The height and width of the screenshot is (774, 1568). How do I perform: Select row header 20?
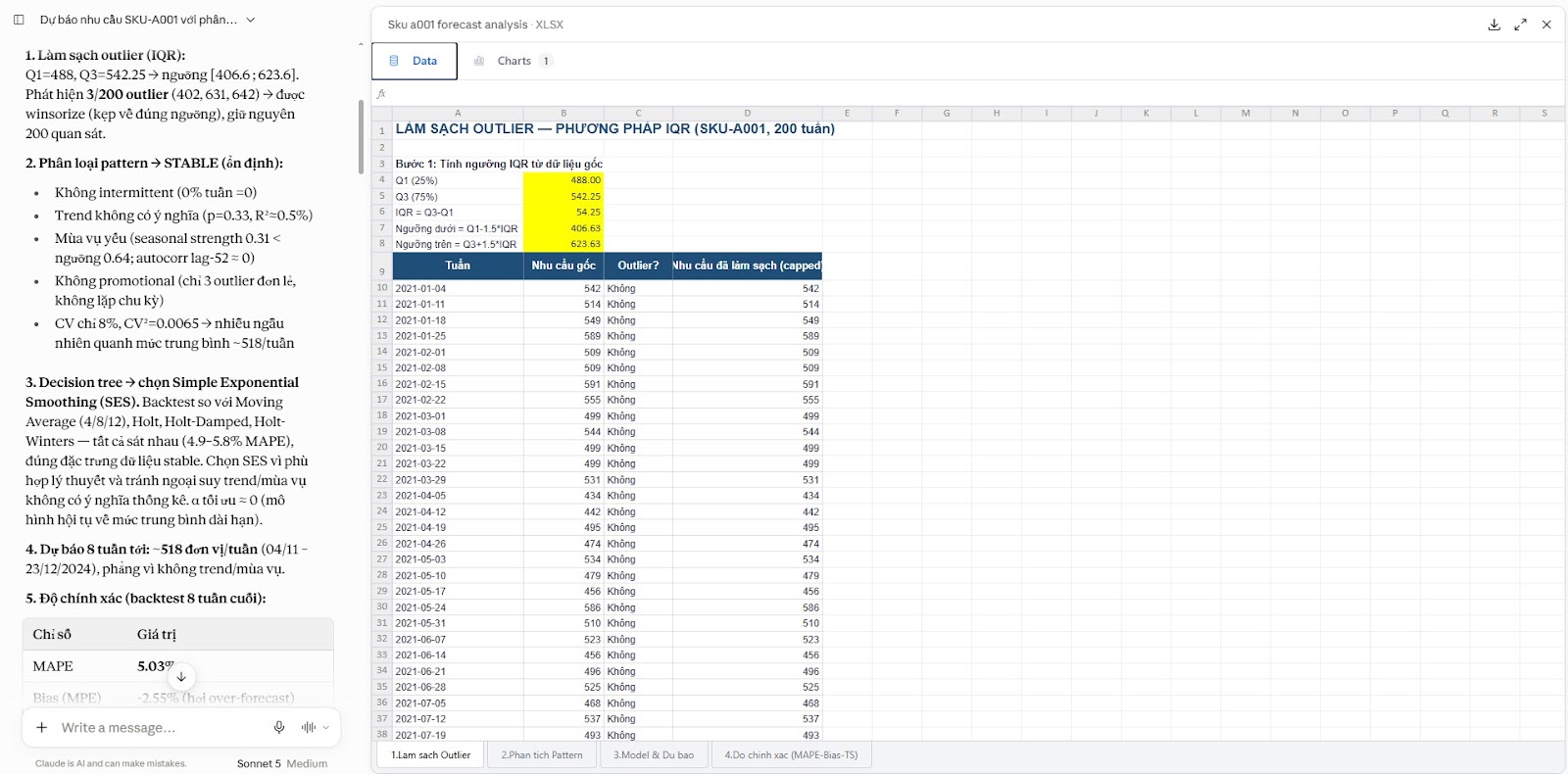(x=381, y=447)
